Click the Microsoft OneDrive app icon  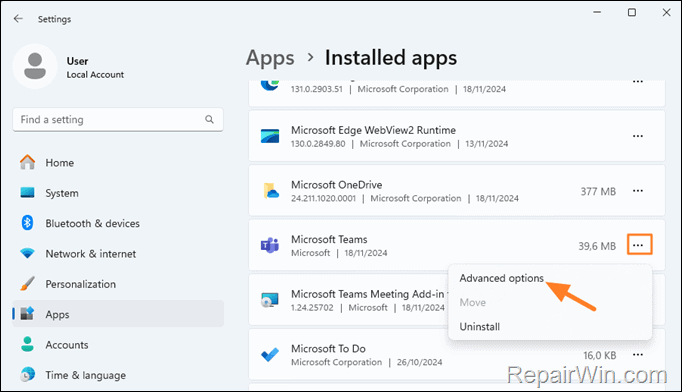pos(271,191)
